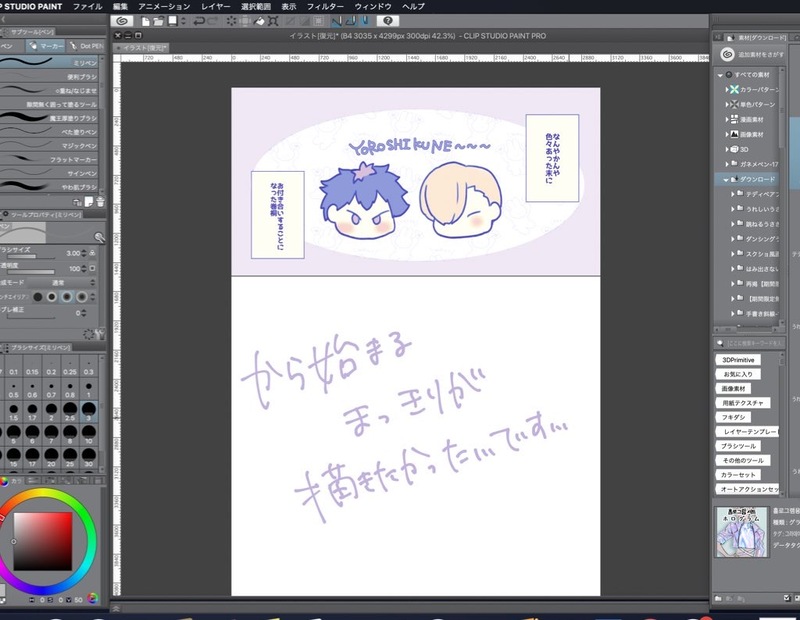Open the ウィンドウ menu
The image size is (800, 620).
(x=373, y=7)
